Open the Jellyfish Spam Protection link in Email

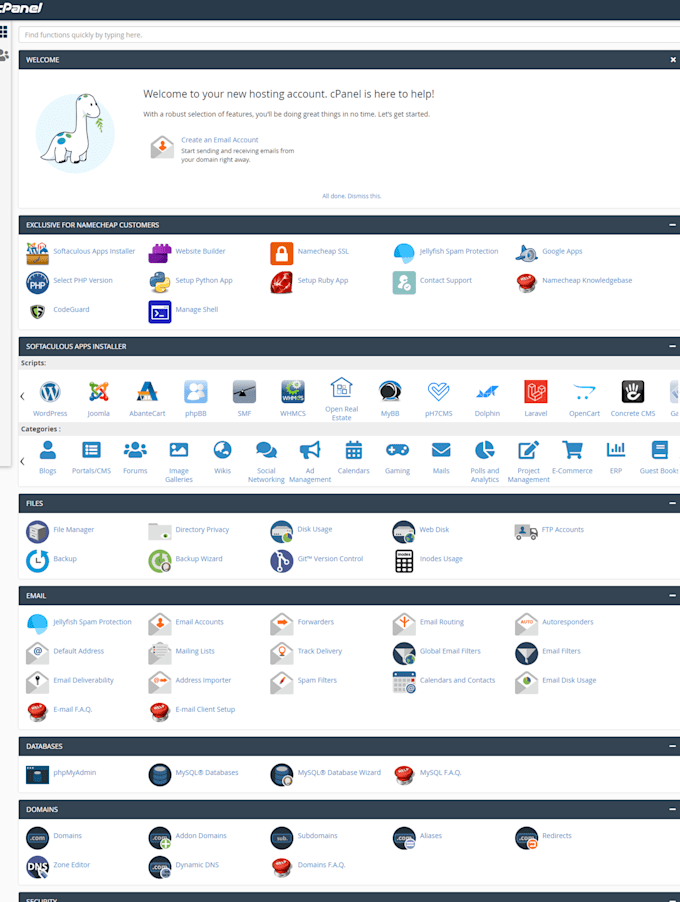point(93,622)
